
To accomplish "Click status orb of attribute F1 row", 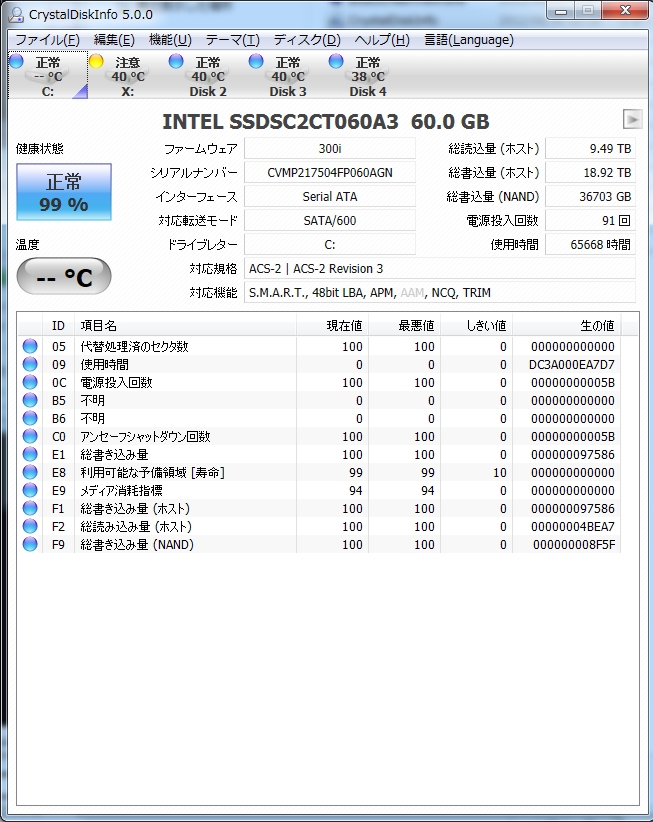I will click(x=30, y=508).
